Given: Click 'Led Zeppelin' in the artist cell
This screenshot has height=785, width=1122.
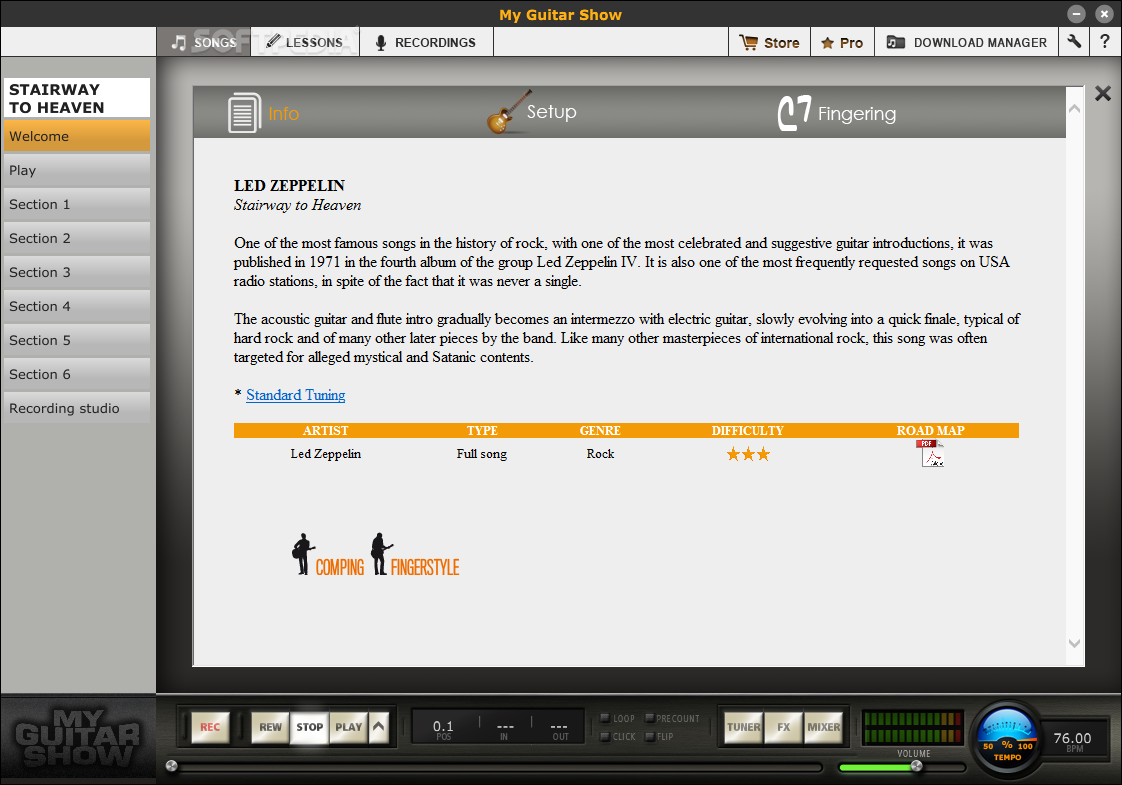Looking at the screenshot, I should [326, 454].
